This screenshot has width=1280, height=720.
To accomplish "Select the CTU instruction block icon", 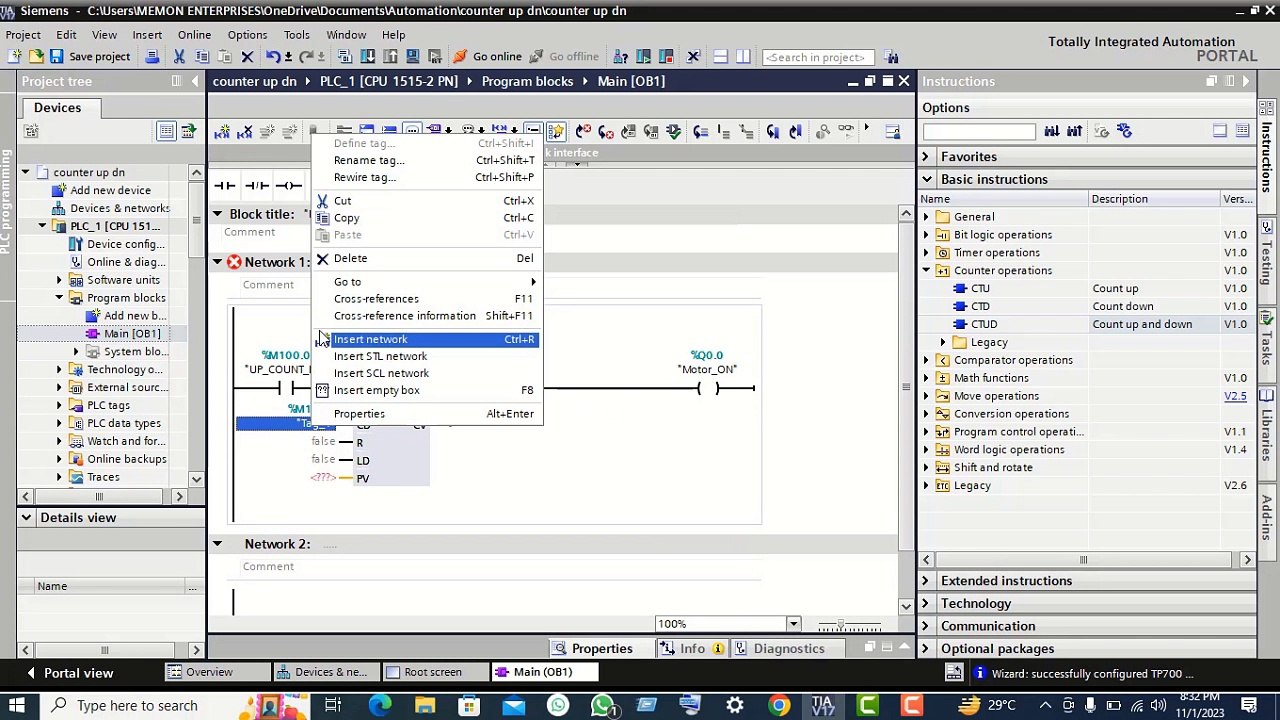I will click(960, 289).
